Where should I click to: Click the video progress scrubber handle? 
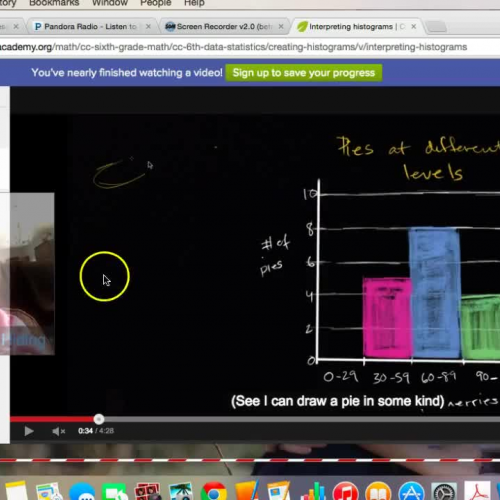click(99, 419)
